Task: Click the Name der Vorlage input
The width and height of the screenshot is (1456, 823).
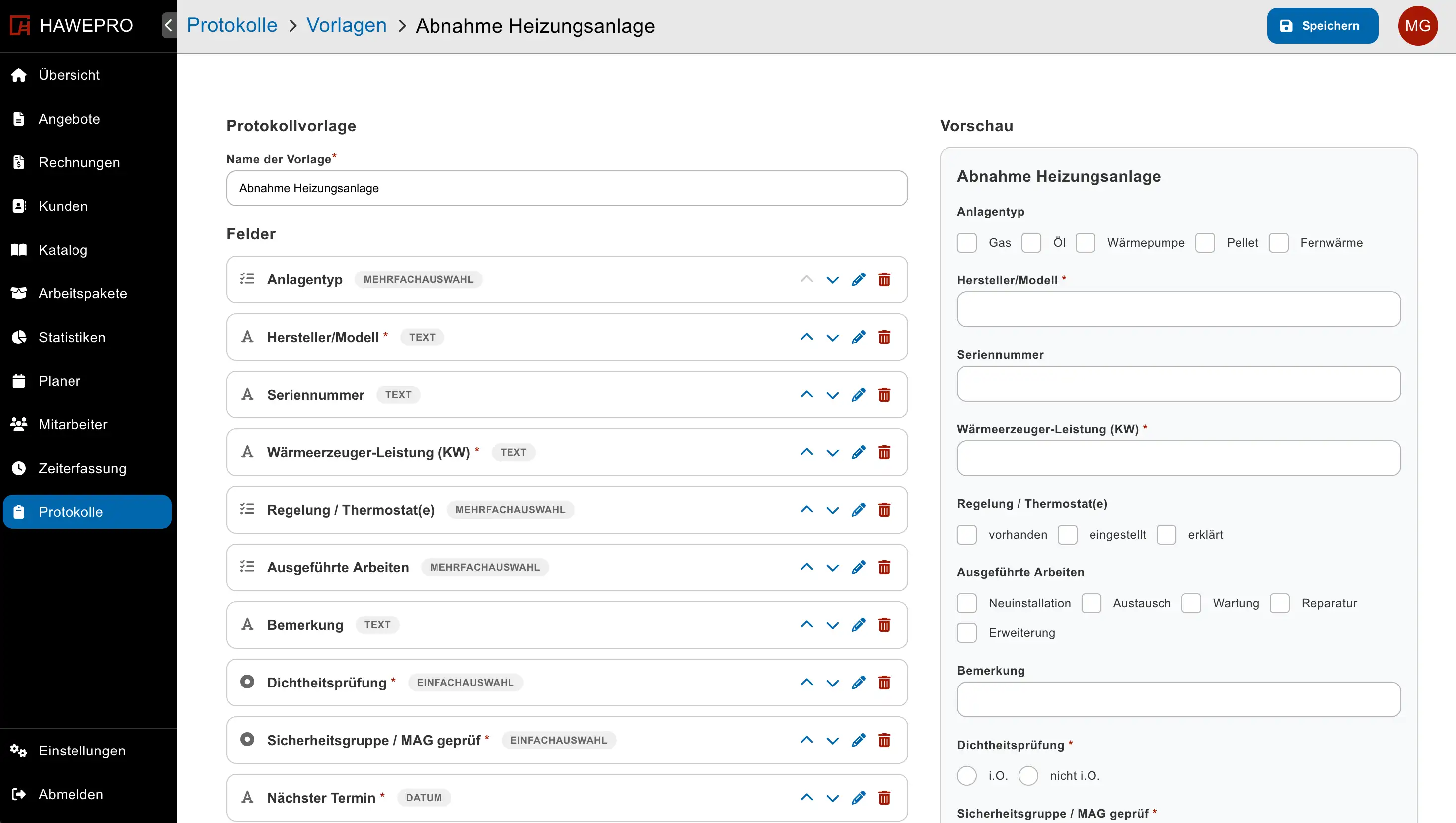Action: (567, 188)
